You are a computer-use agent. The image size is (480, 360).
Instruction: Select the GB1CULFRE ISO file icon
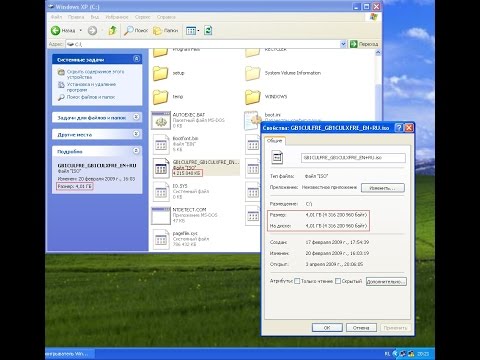(x=161, y=168)
